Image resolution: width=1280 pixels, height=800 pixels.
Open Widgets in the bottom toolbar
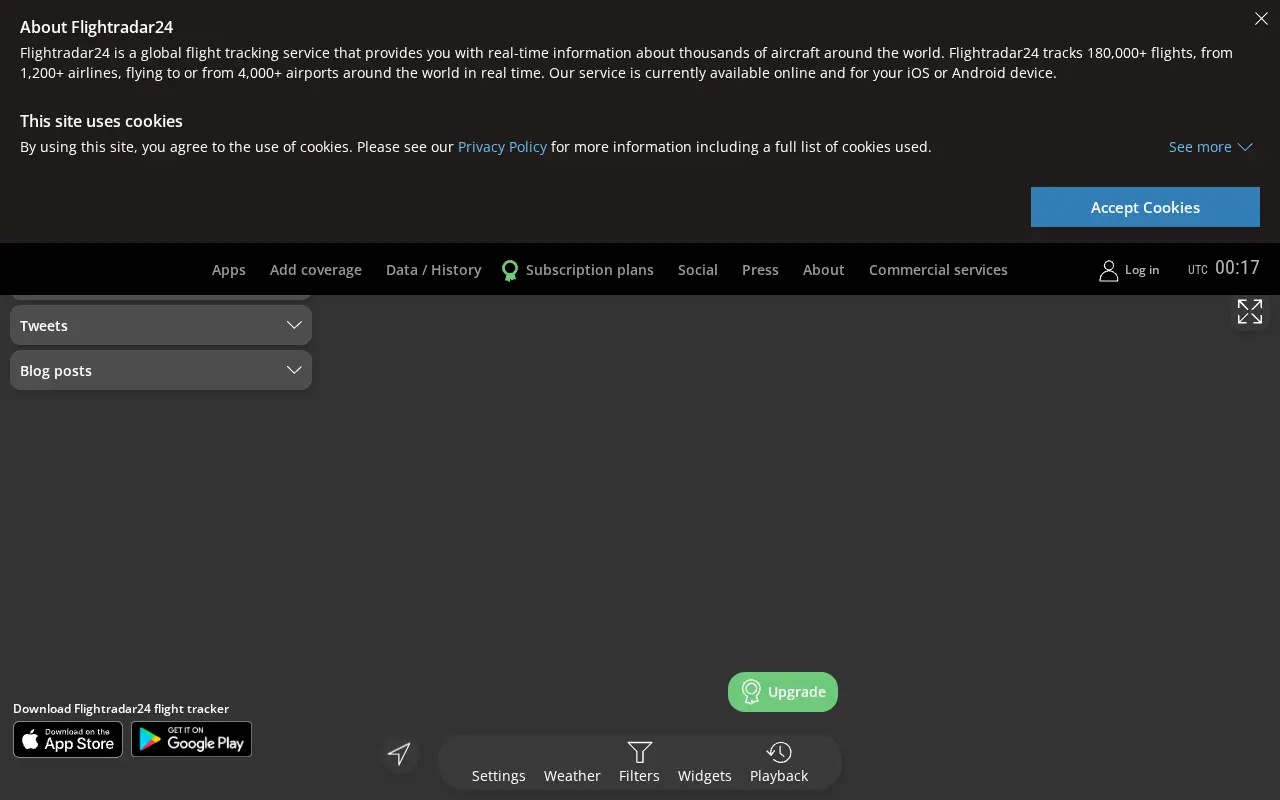tap(705, 775)
